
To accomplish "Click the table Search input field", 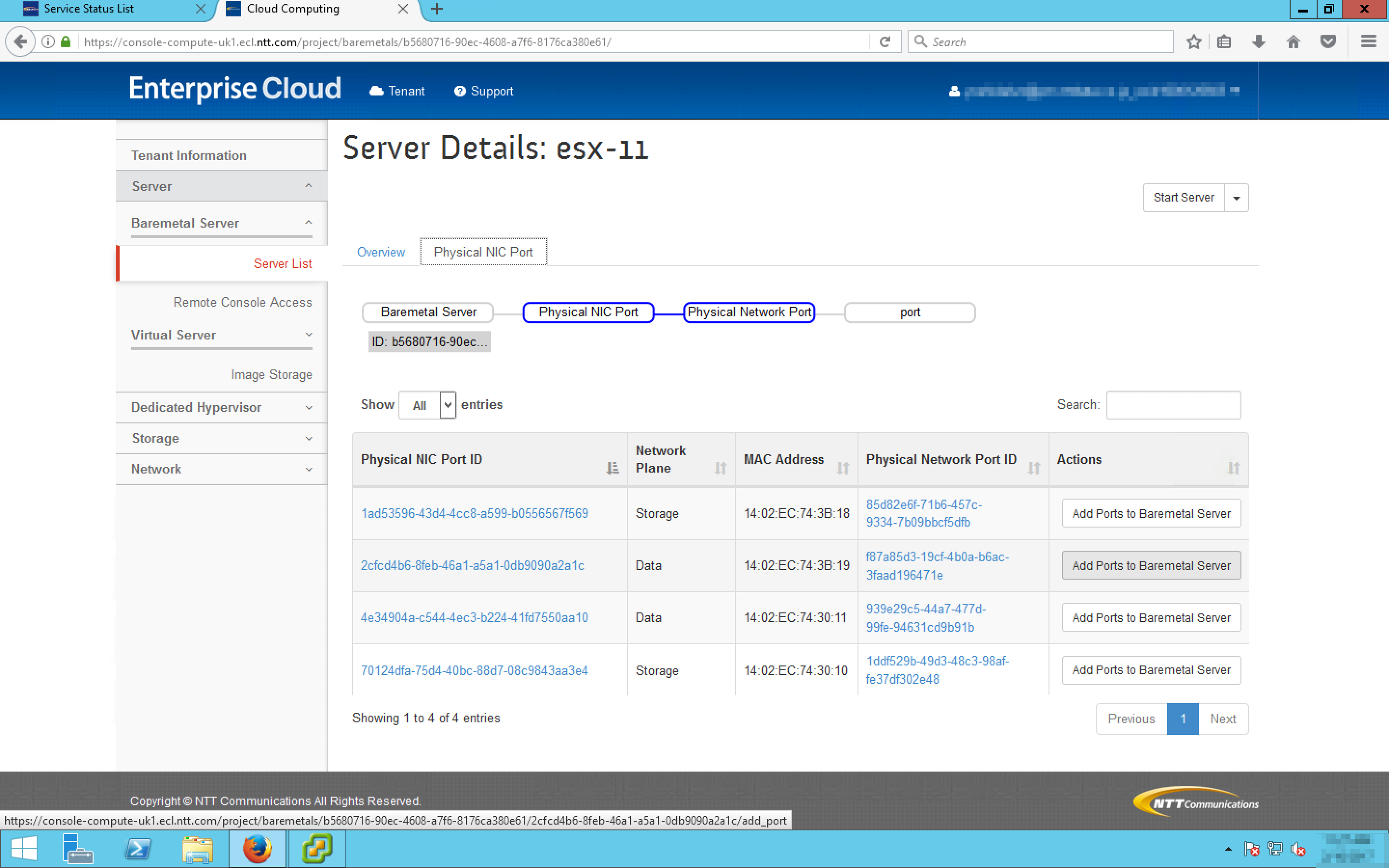I will 1173,405.
